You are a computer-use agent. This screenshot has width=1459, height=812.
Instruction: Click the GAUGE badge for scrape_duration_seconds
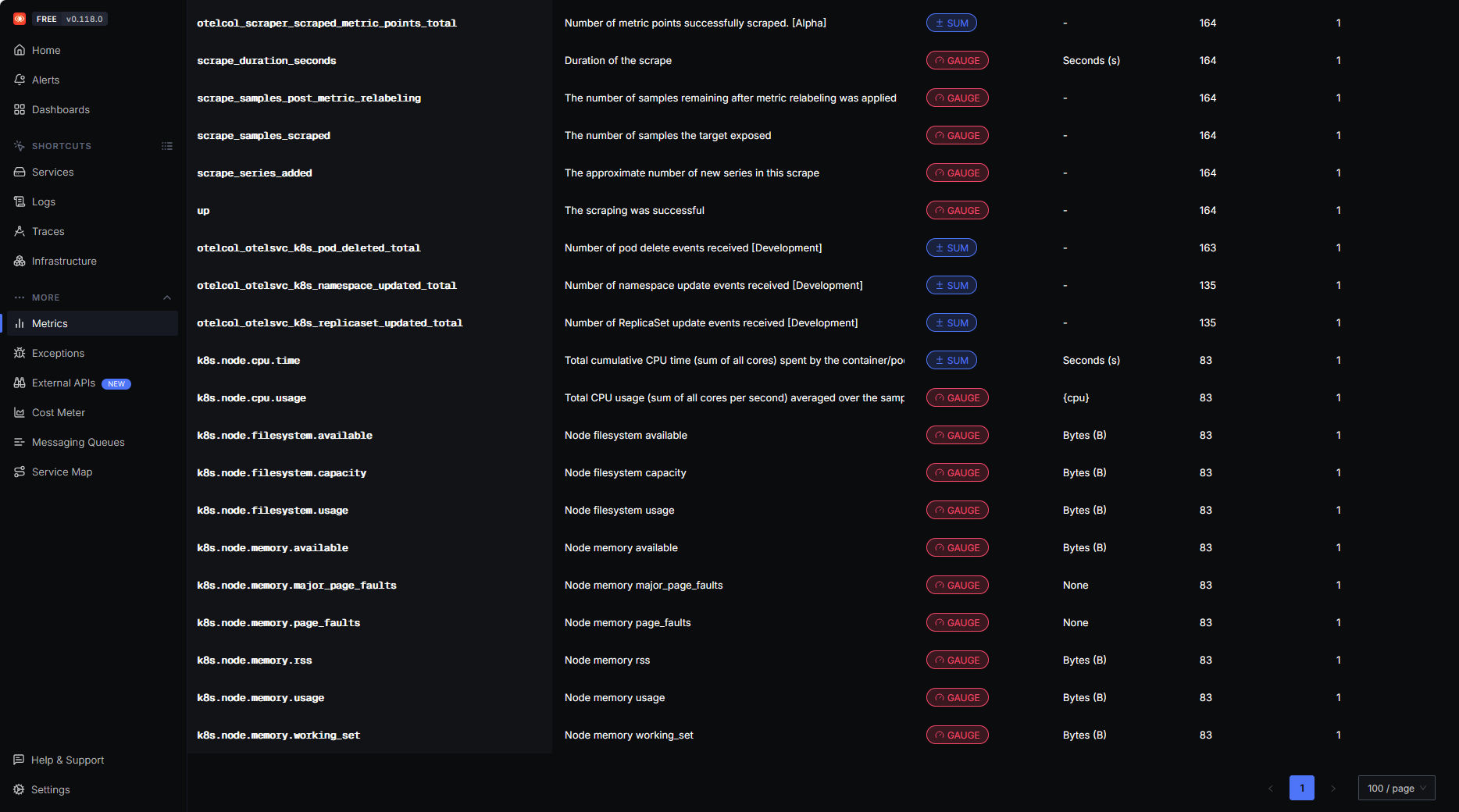click(957, 60)
